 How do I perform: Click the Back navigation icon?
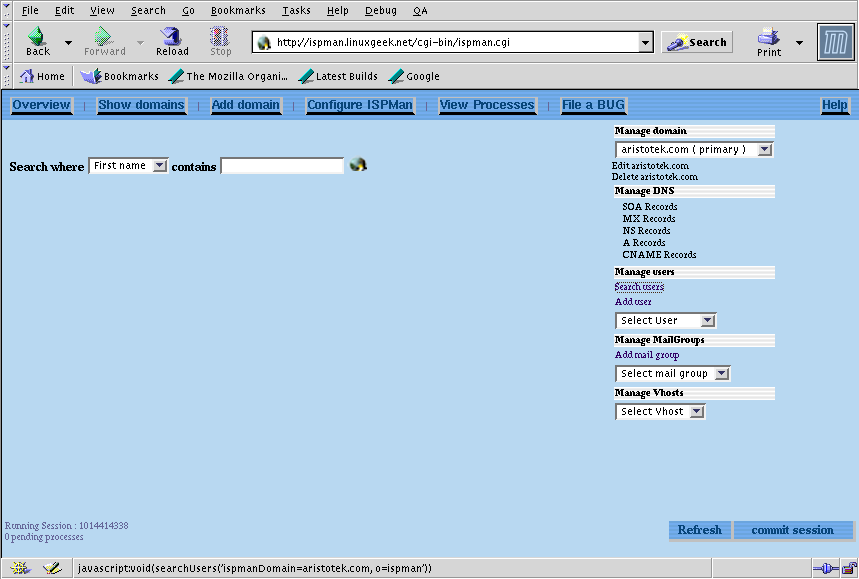coord(38,42)
